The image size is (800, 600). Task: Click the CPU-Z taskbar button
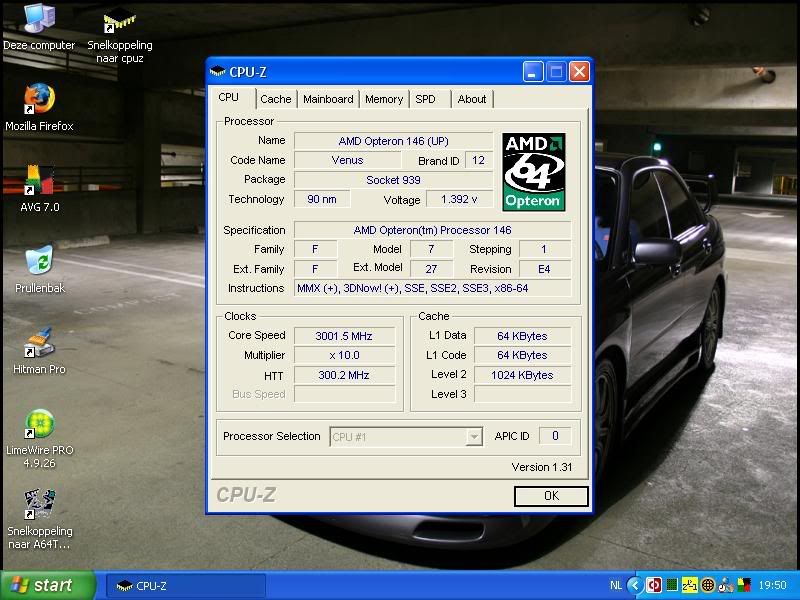coord(186,586)
